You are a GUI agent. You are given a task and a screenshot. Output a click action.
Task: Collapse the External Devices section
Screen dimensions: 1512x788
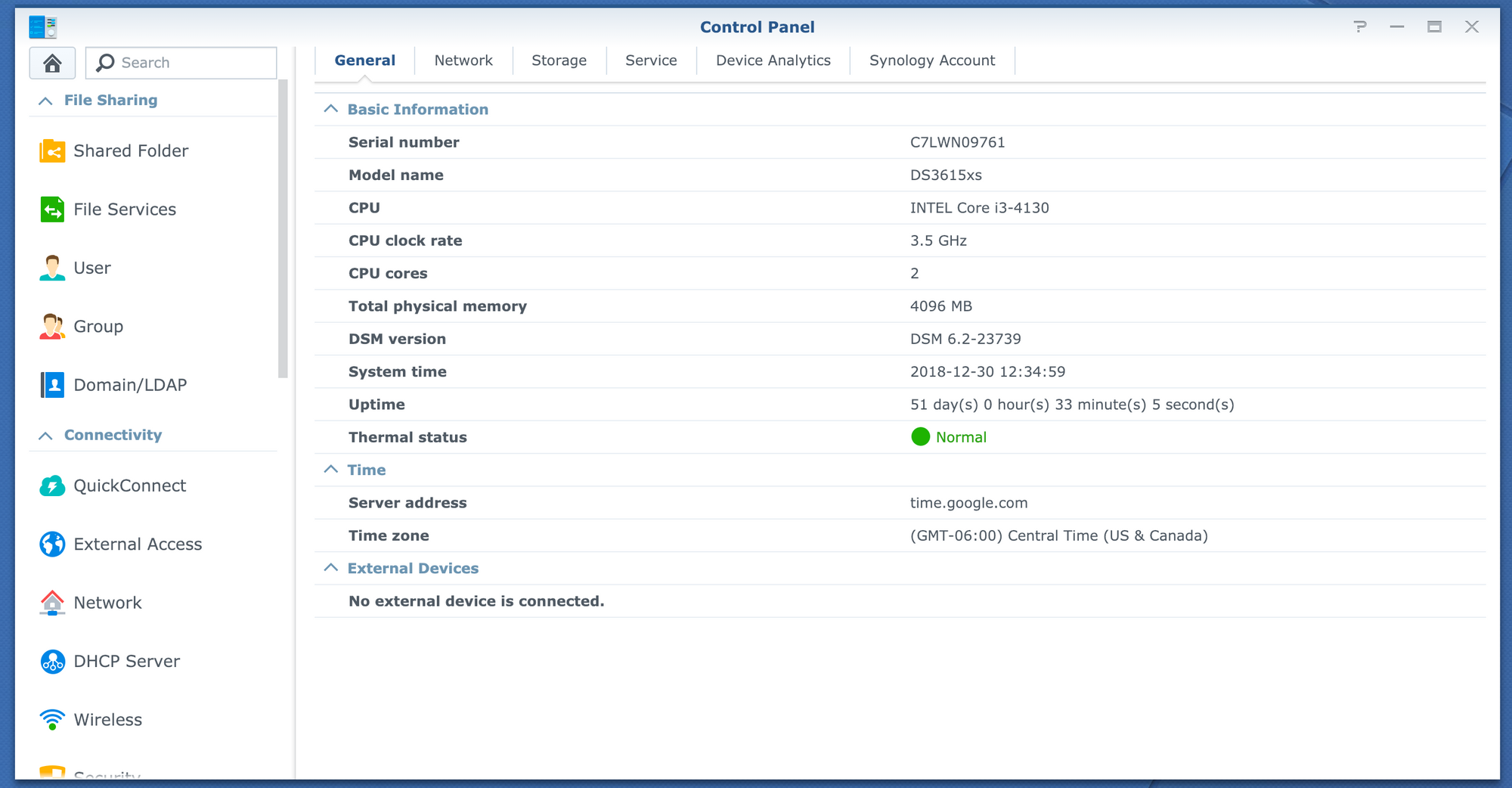pos(330,568)
